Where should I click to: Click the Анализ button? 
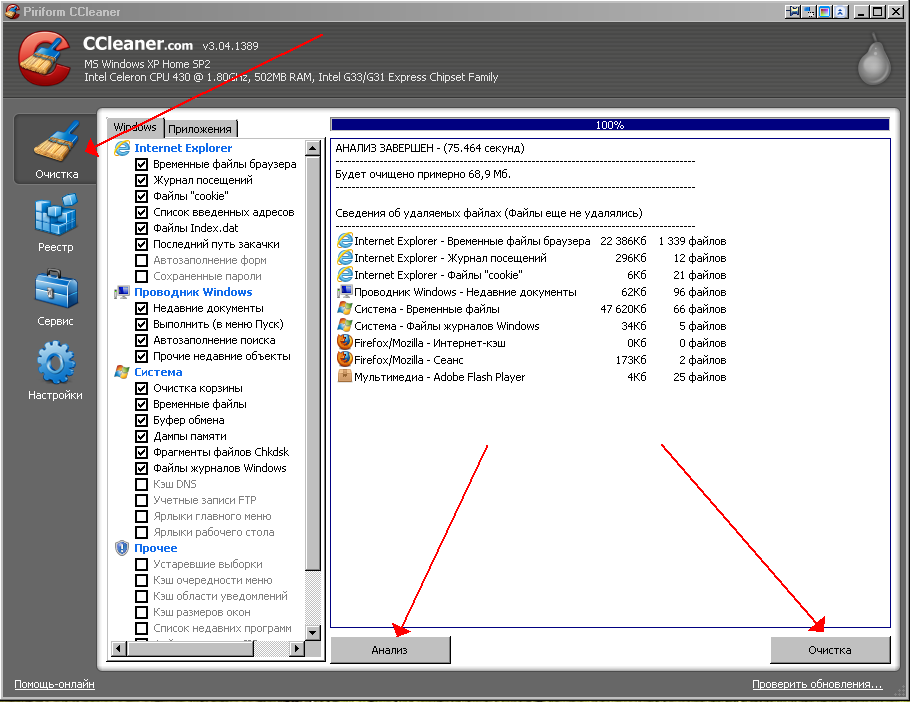[390, 650]
